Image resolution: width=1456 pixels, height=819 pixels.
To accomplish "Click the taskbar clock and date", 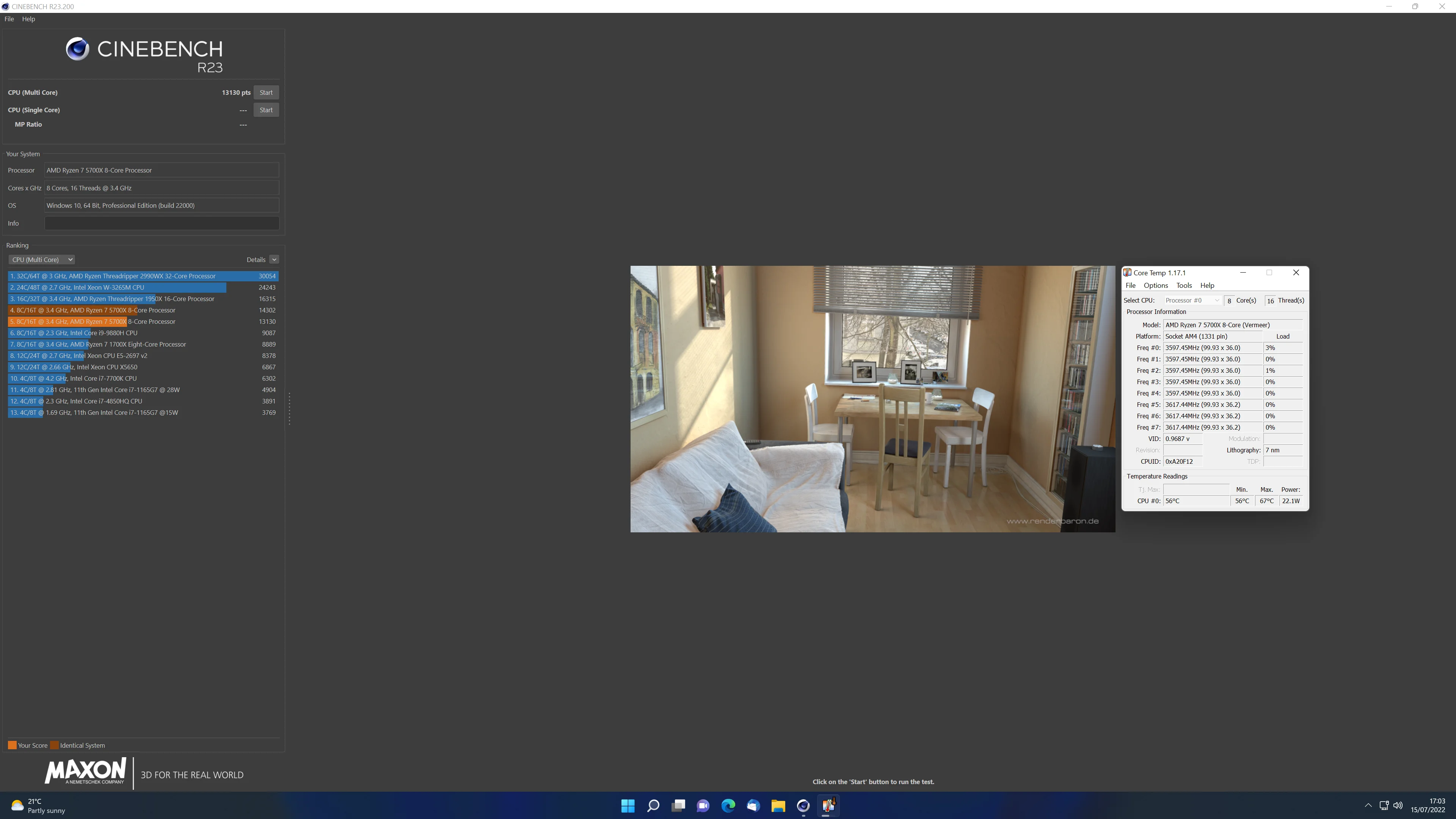I will point(1428,805).
